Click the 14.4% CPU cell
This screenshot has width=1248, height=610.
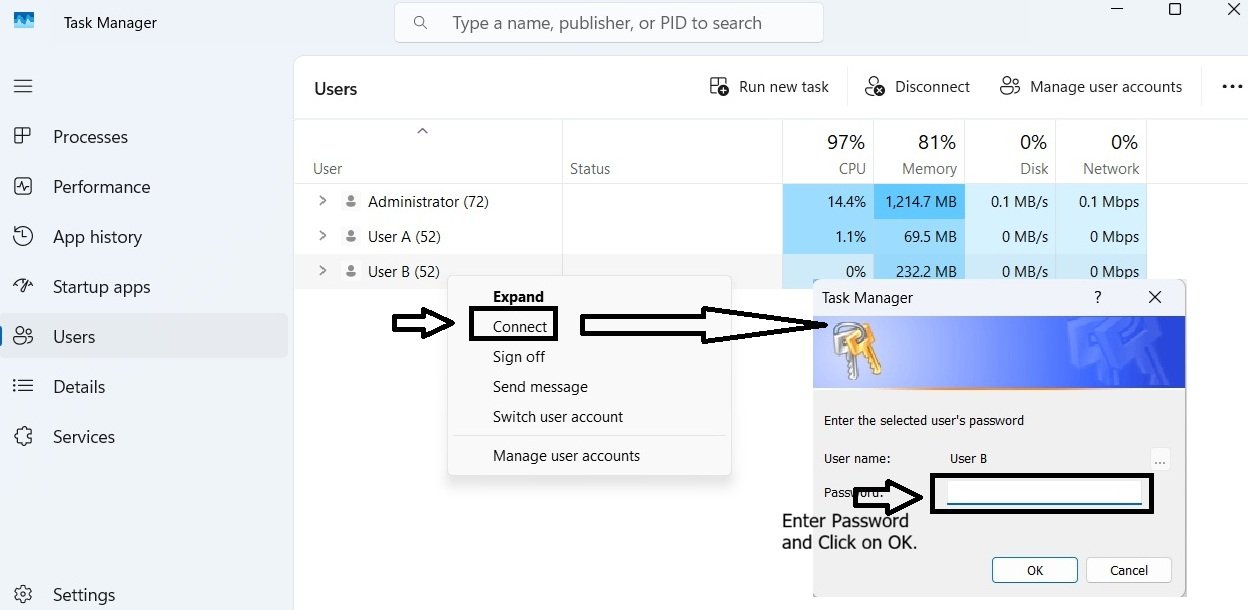(x=828, y=202)
